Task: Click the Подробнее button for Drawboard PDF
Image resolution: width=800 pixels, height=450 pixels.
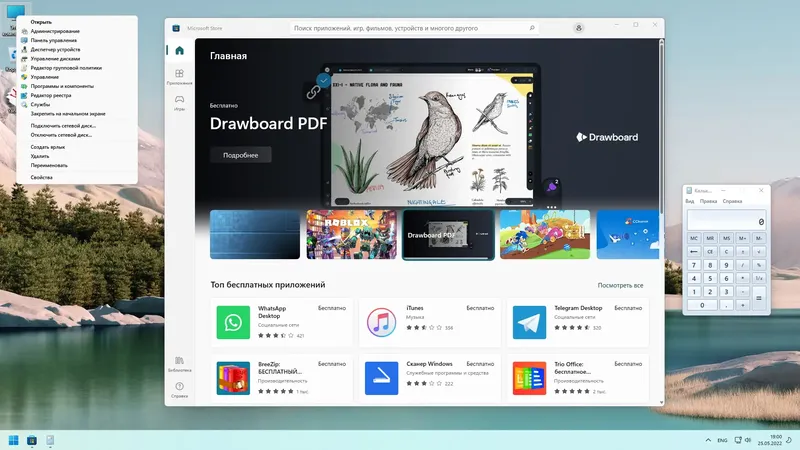Action: pyautogui.click(x=240, y=155)
